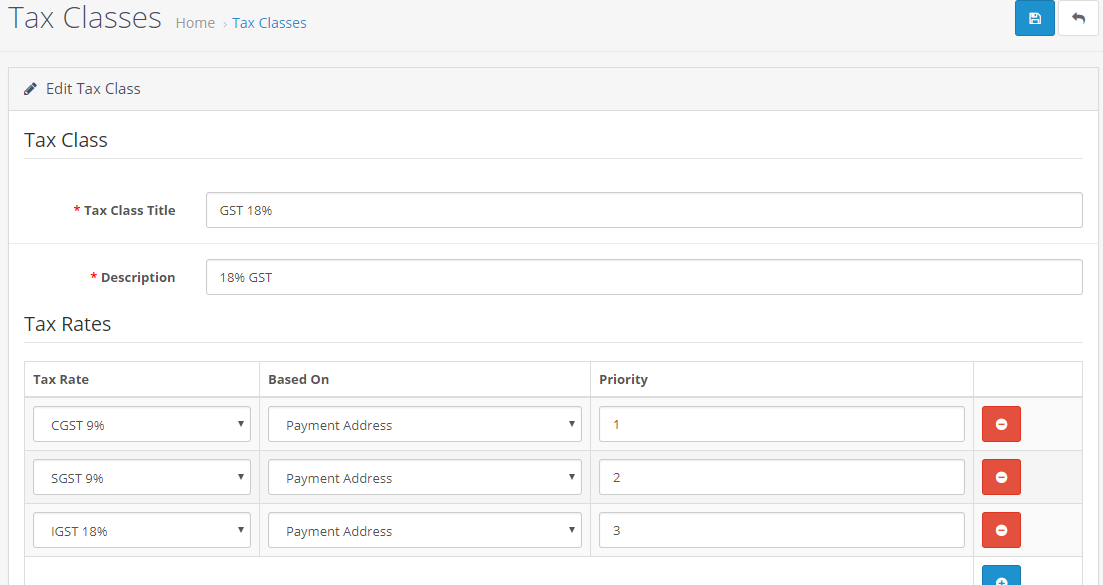1103x585 pixels.
Task: Expand Based On dropdown in CGST row
Action: pos(424,424)
